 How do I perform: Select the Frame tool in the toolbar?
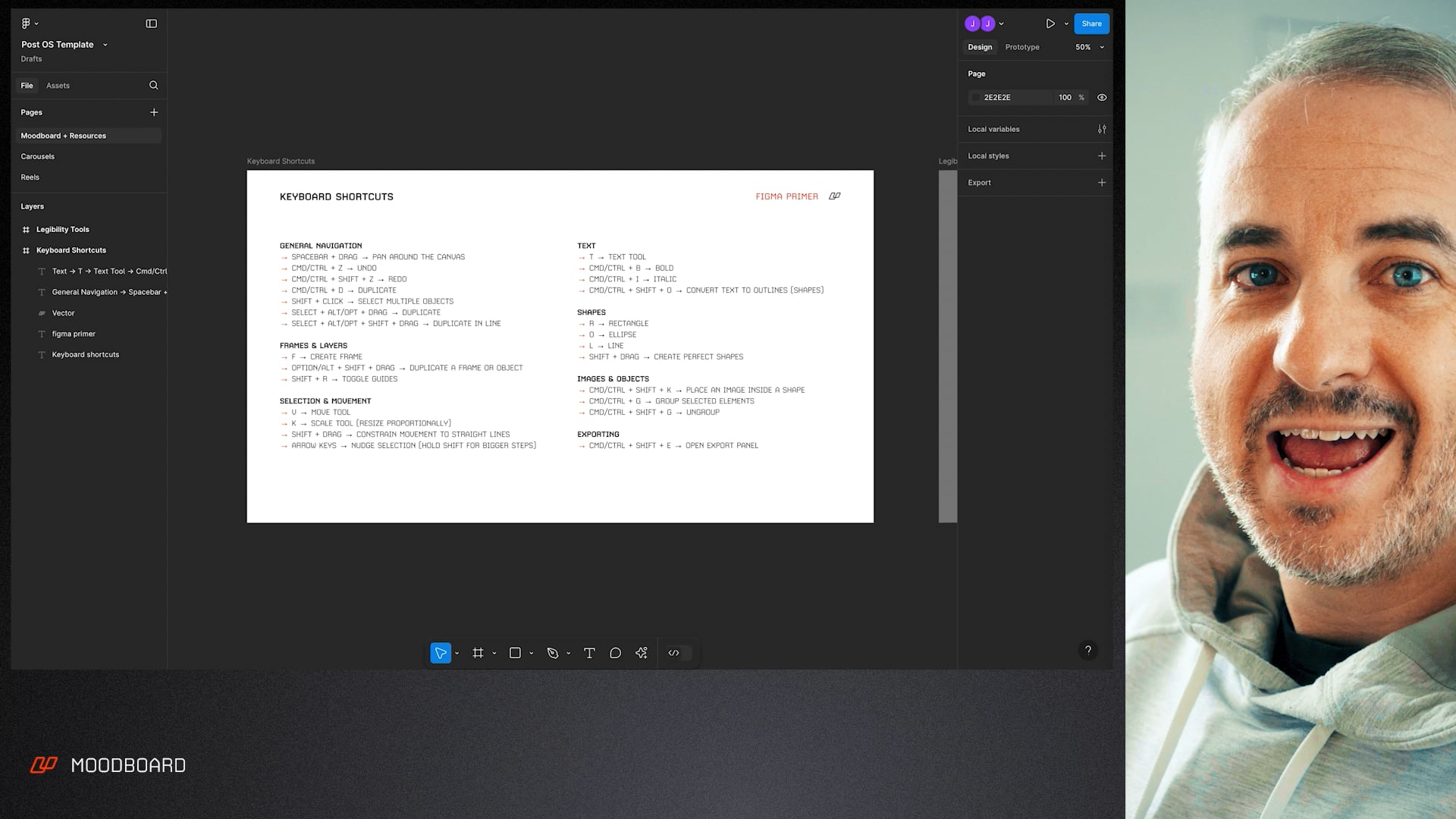(477, 653)
